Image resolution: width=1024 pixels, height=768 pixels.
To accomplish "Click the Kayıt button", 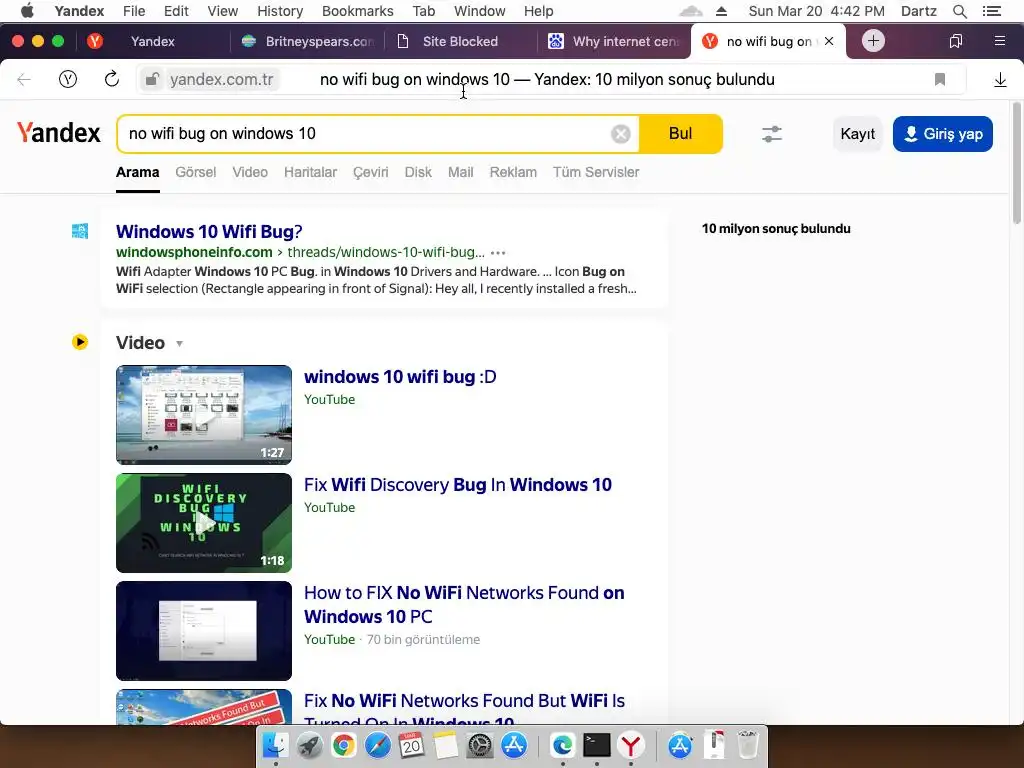I will [x=857, y=134].
